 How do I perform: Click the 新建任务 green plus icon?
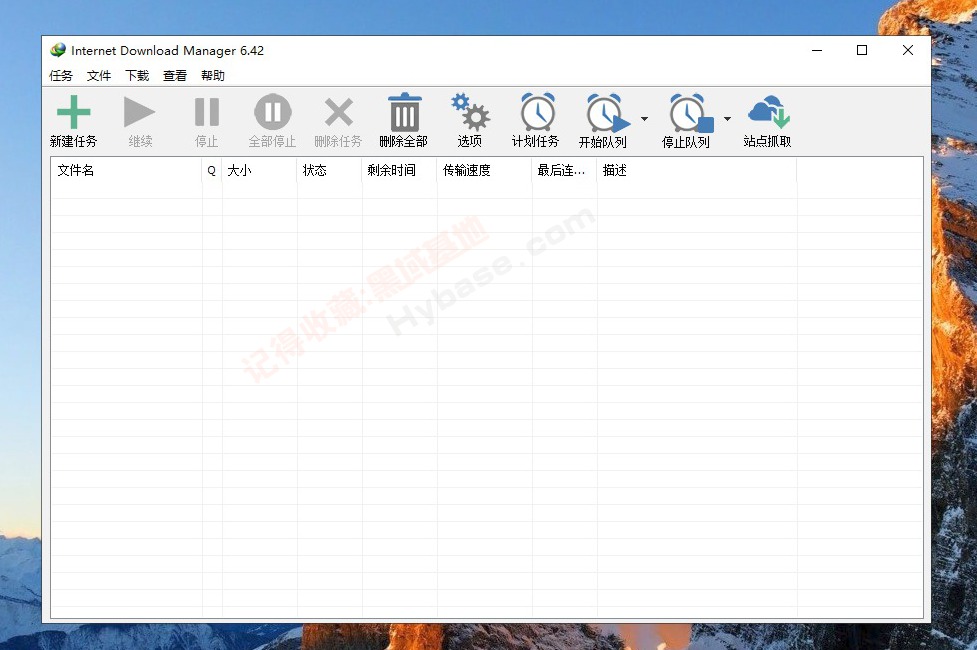tap(74, 112)
